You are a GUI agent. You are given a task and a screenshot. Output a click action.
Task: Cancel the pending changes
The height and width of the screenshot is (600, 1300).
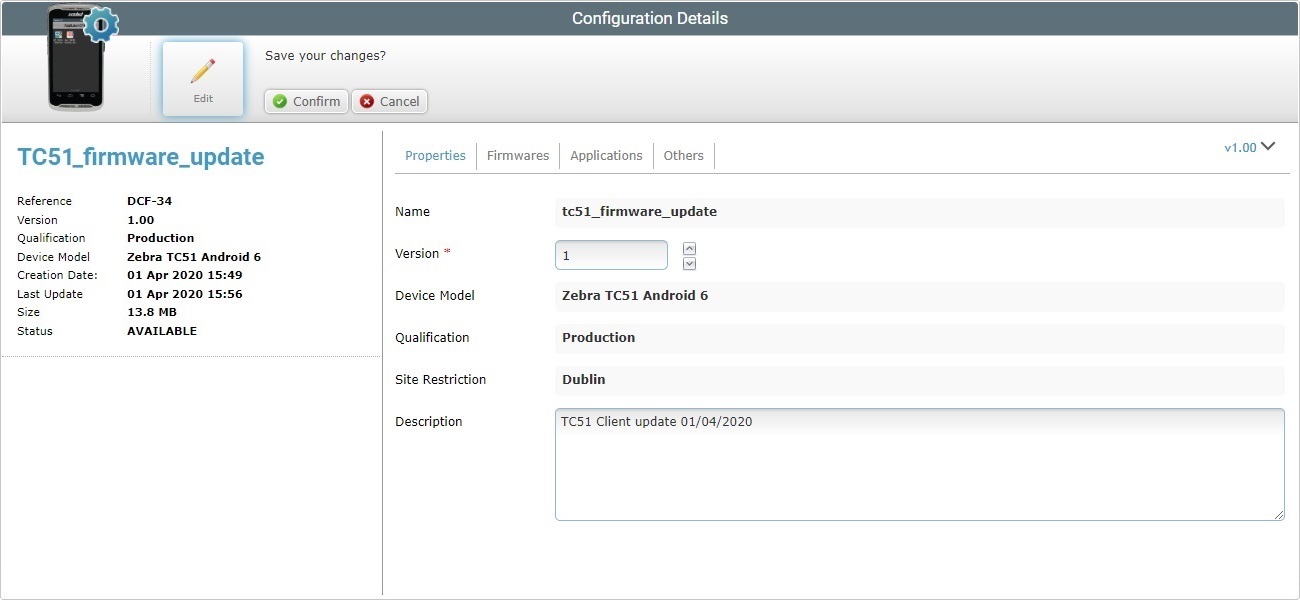point(389,101)
